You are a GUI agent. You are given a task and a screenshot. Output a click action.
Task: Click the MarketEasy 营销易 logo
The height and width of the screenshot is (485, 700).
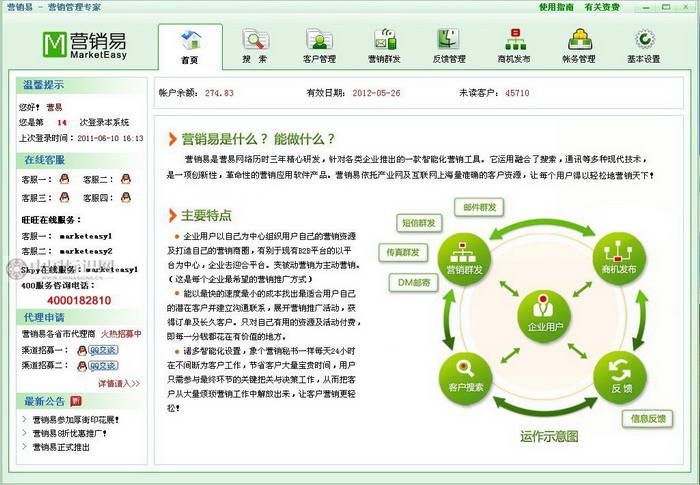tap(85, 45)
